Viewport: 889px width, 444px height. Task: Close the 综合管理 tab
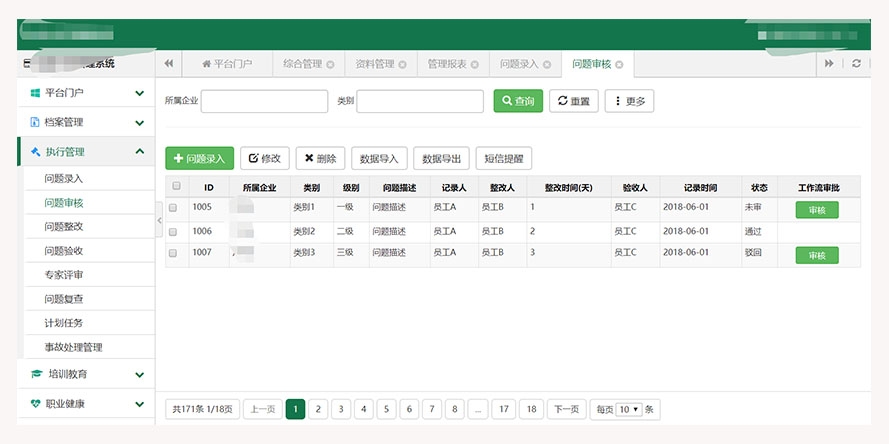(330, 64)
